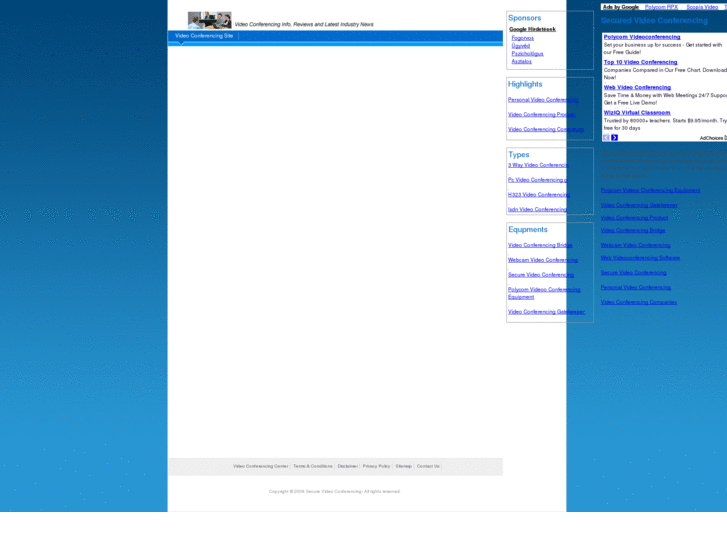Open Video Conferencing Bridge under Equpments

[540, 245]
